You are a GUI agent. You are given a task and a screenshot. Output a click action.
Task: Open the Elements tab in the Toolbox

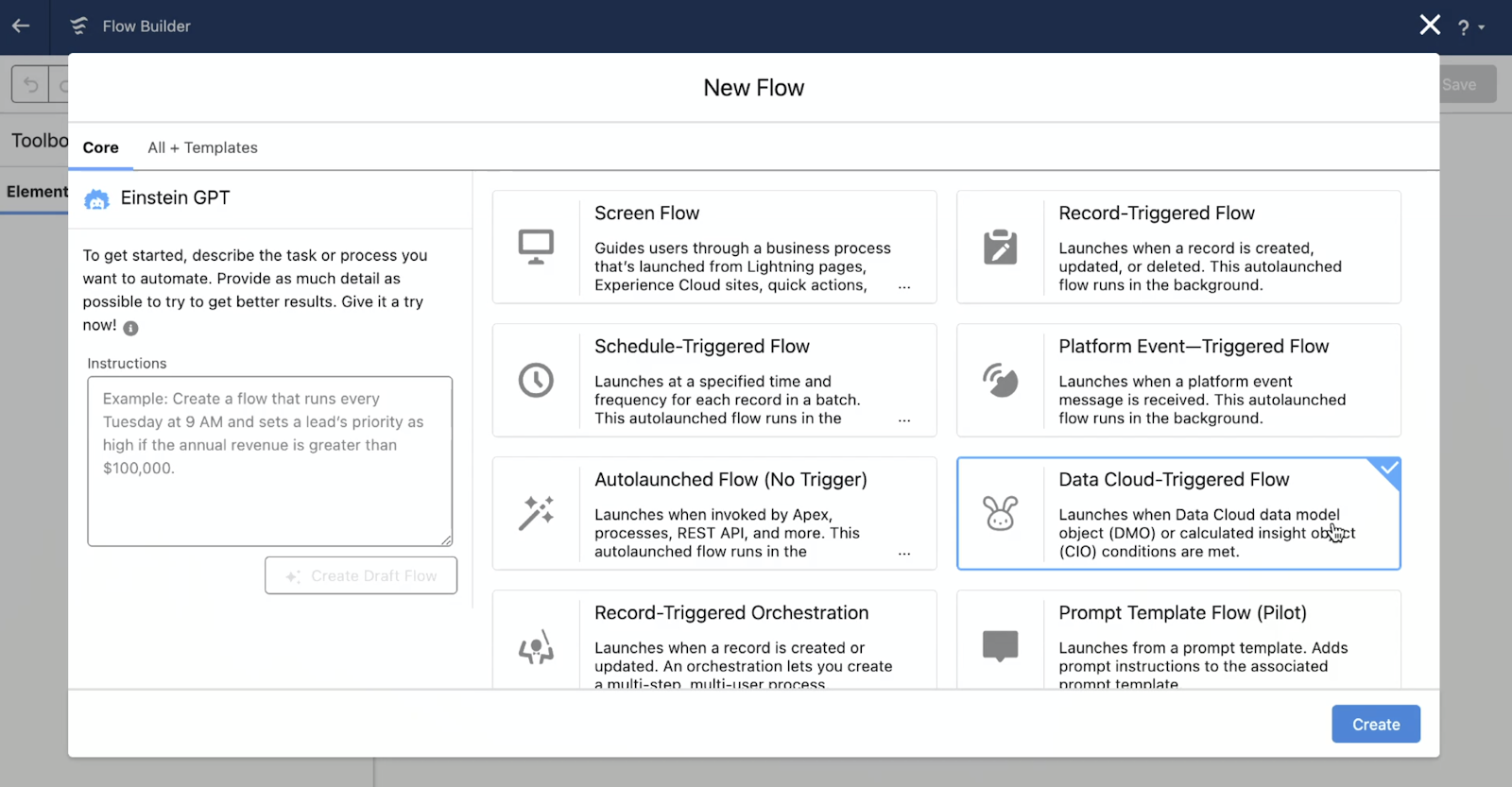(x=35, y=192)
